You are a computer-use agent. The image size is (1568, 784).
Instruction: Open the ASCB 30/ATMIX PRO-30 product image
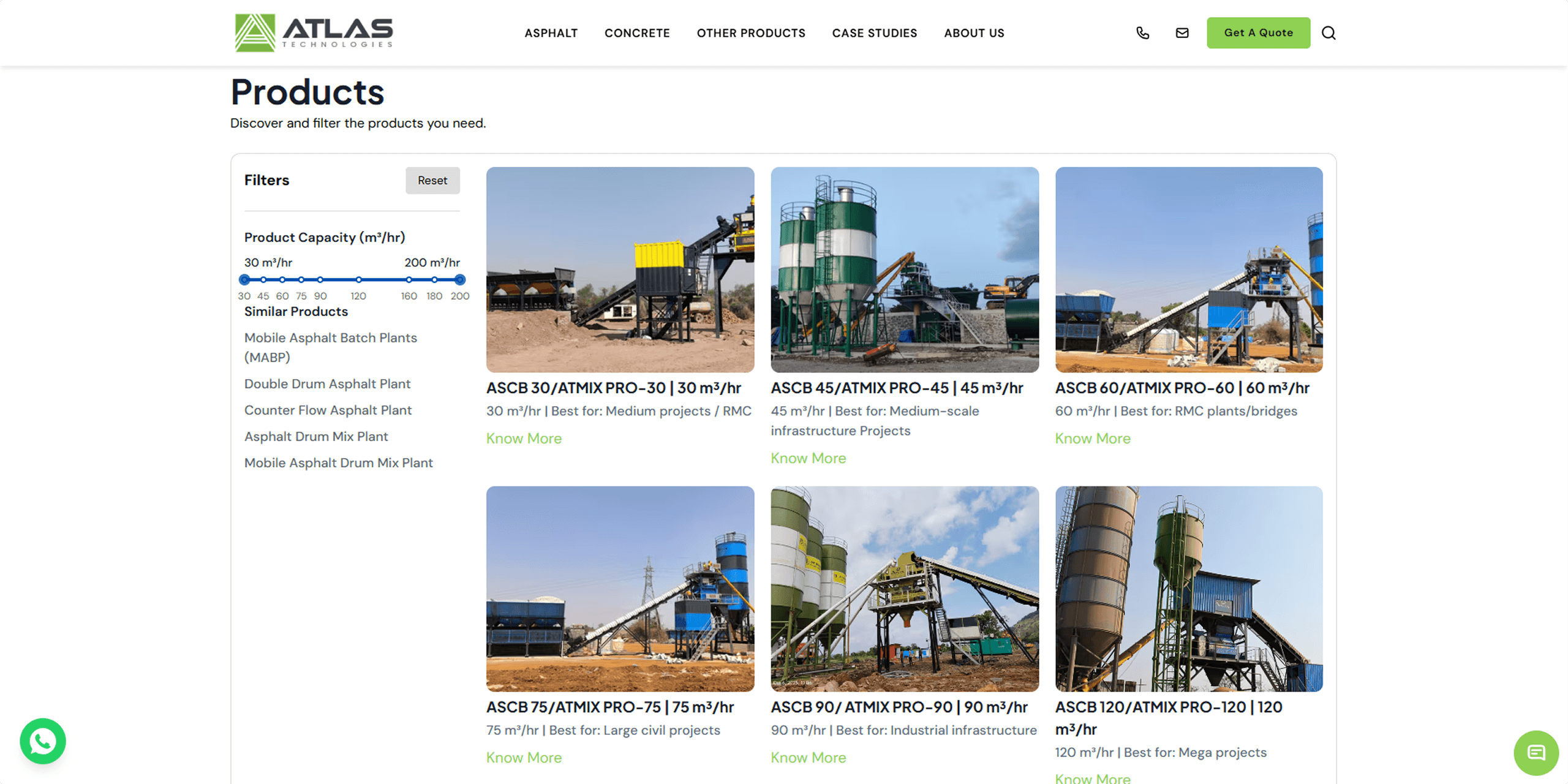pos(620,269)
